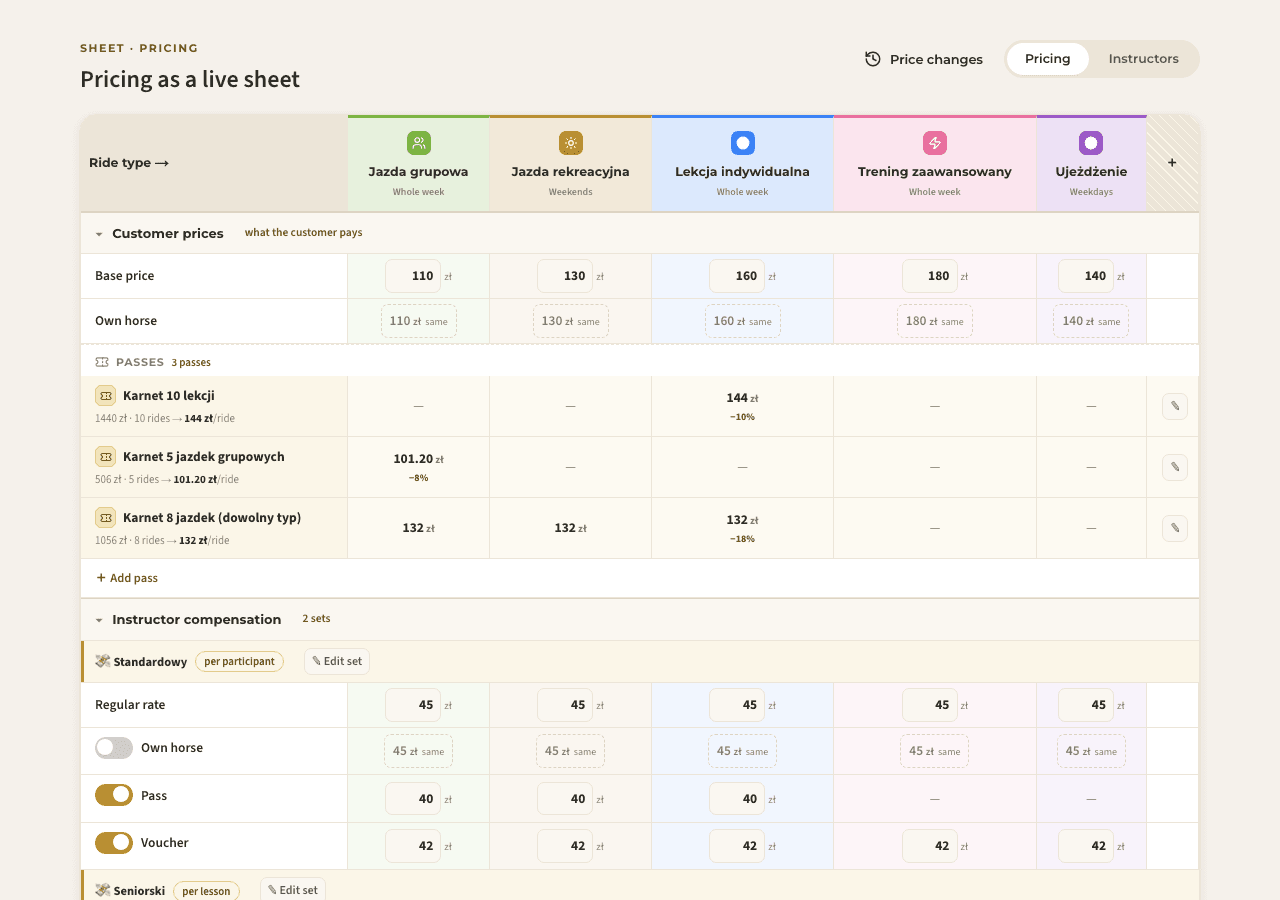Edit the Seniorski compensation set

[293, 890]
